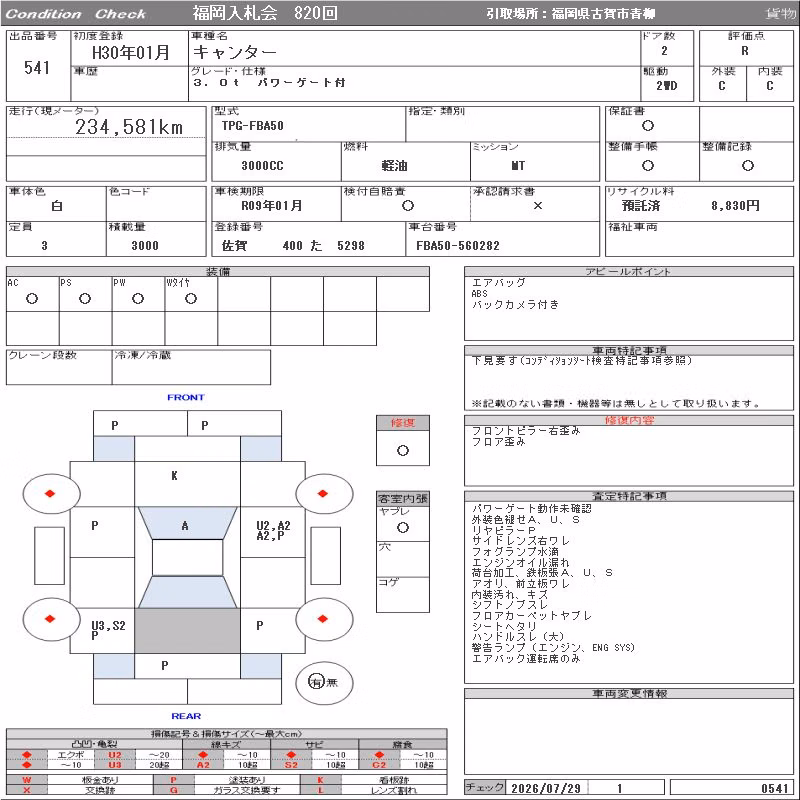
Task: Click the tire oval beside the U3,S2 panel
Action: (x=51, y=619)
